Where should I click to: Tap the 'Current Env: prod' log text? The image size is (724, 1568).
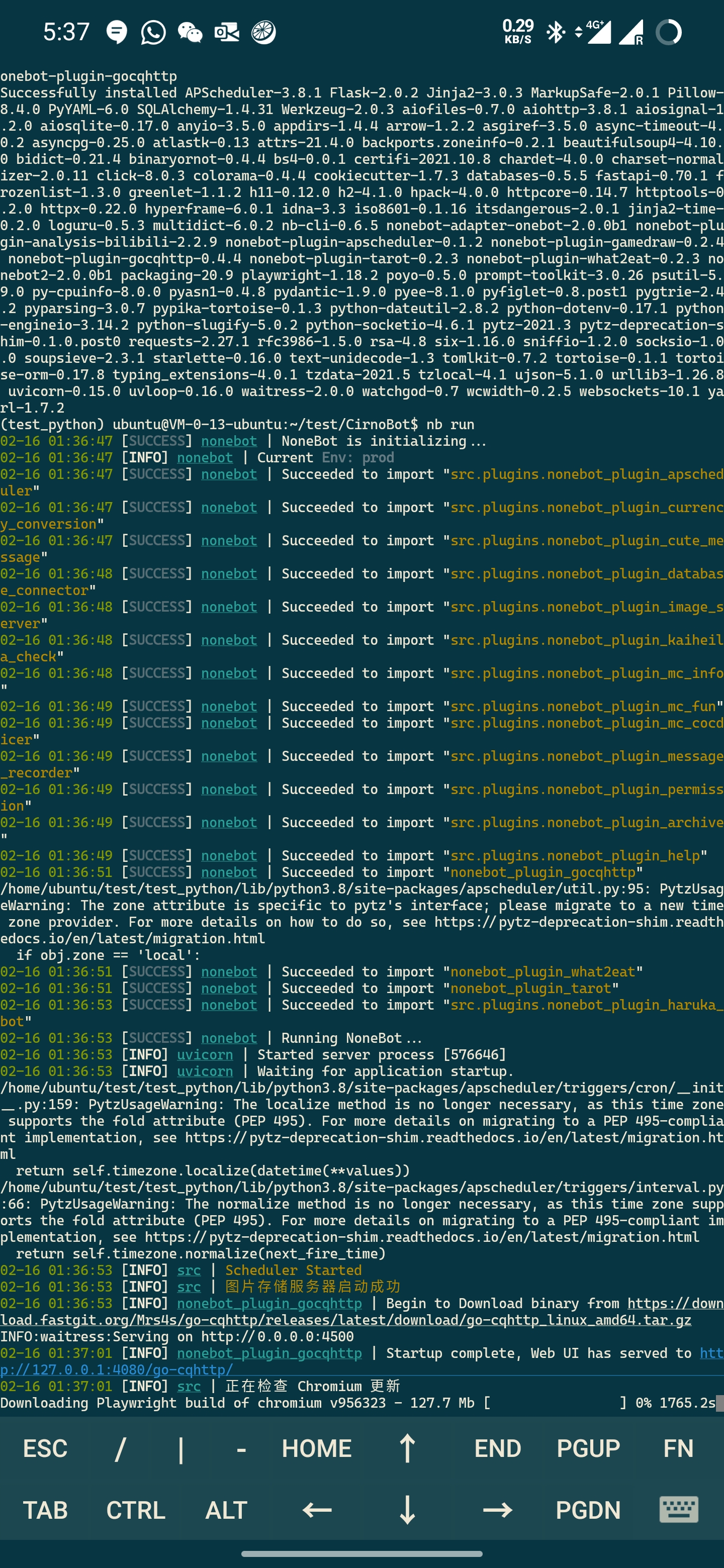(326, 457)
